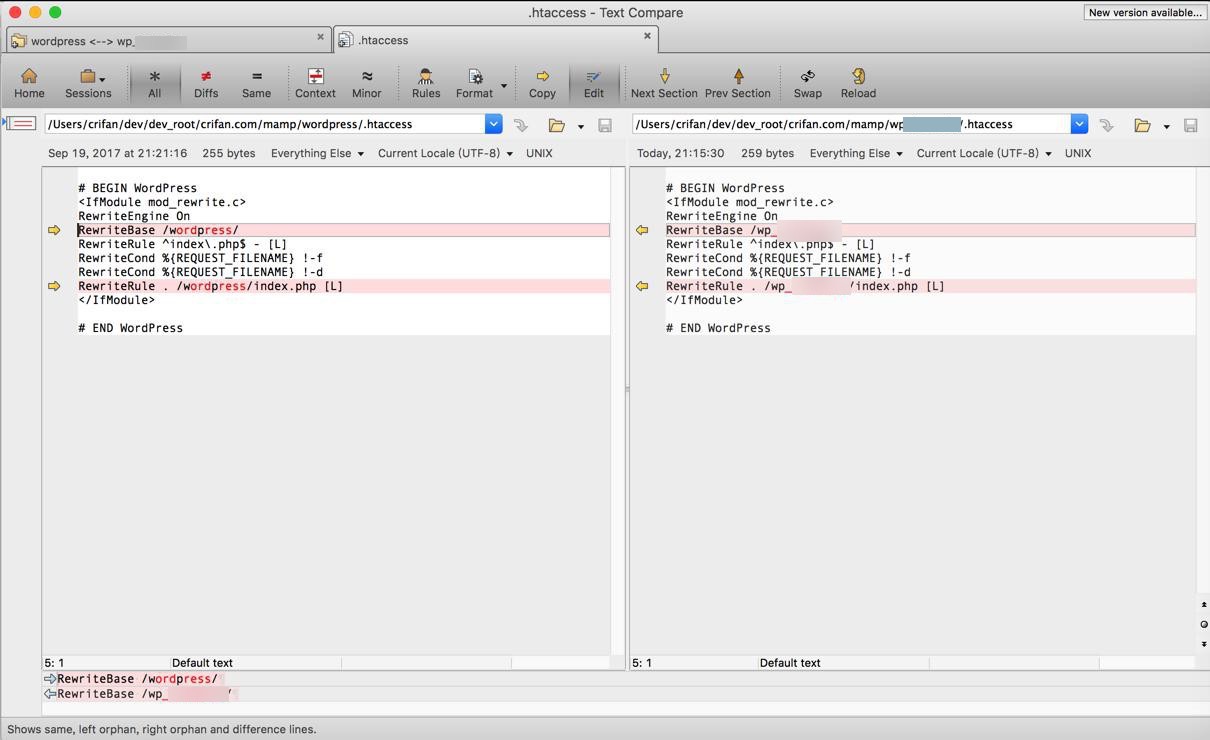Viewport: 1210px width, 740px height.
Task: Click the left file path input field
Action: click(264, 124)
